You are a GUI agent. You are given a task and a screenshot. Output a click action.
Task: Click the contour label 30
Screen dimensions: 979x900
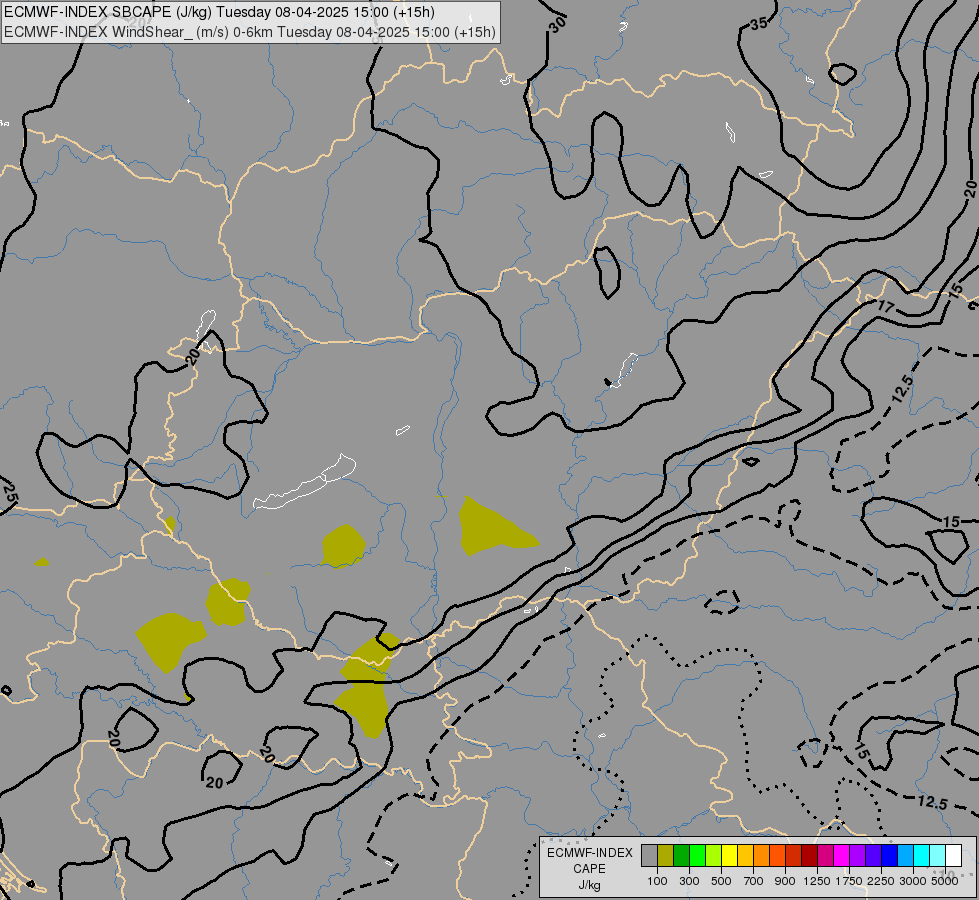558,24
